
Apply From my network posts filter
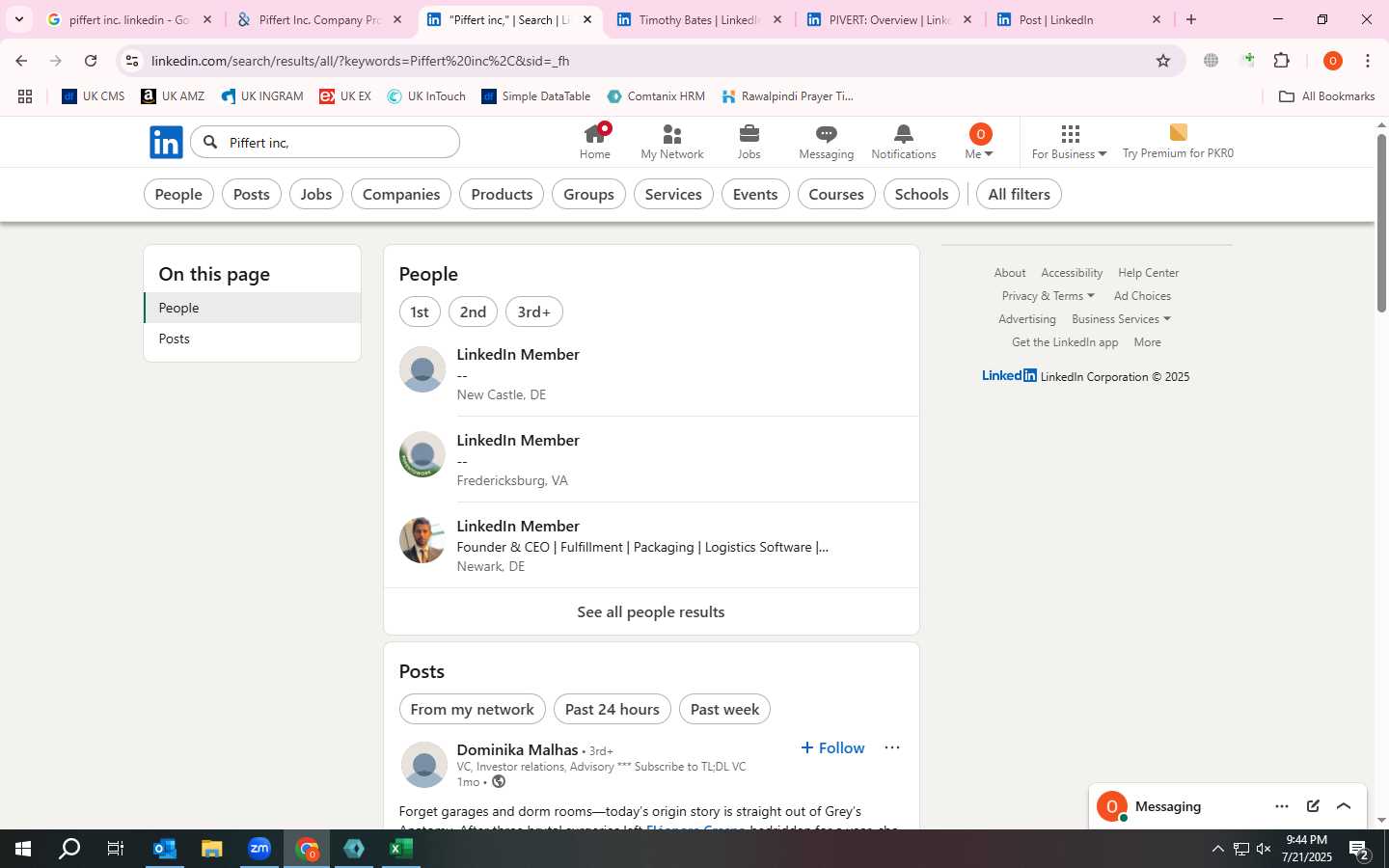pyautogui.click(x=472, y=709)
